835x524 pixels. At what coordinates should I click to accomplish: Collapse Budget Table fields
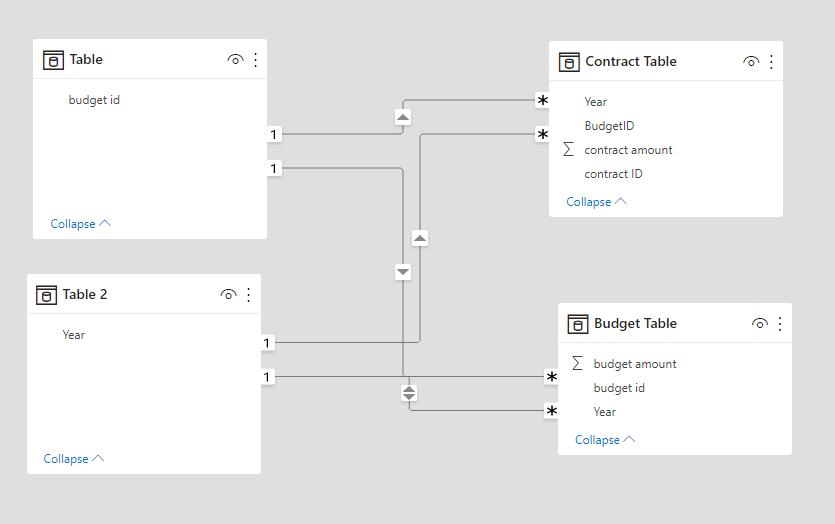point(605,440)
